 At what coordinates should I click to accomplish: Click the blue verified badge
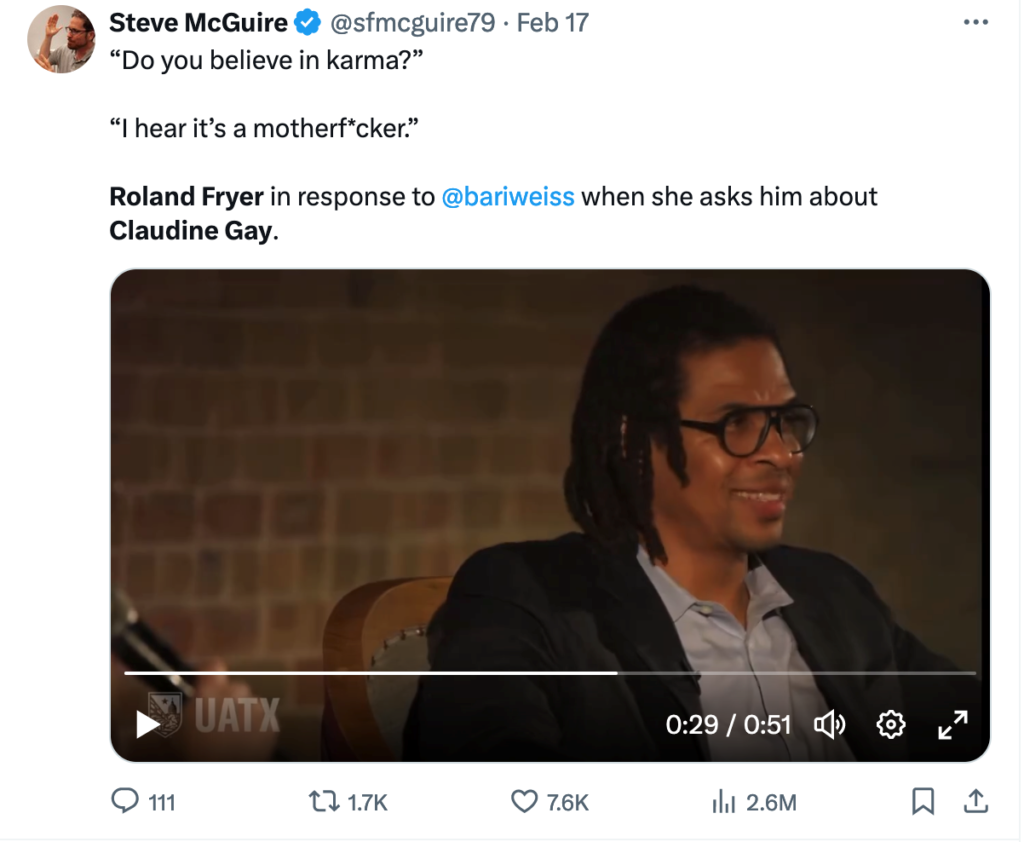click(305, 23)
